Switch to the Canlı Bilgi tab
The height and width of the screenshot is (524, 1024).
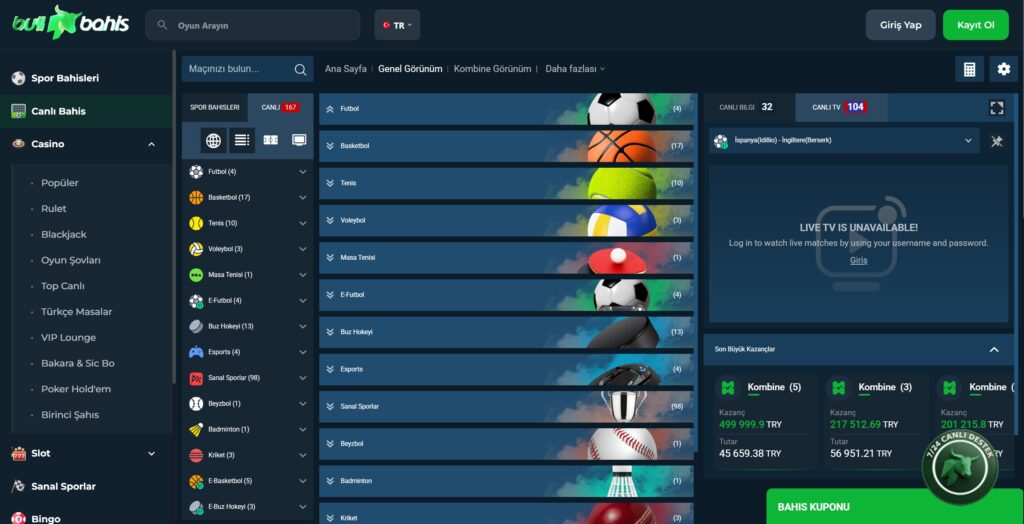(749, 107)
